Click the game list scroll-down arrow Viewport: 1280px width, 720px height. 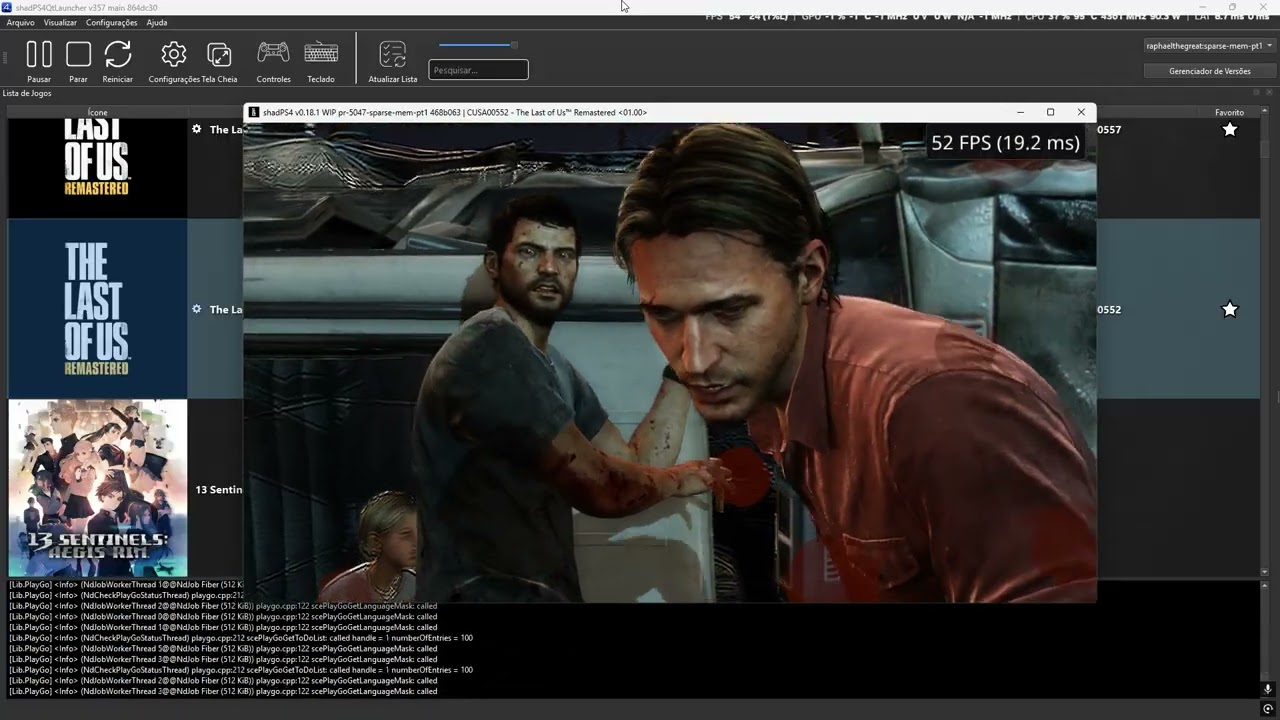point(1265,572)
